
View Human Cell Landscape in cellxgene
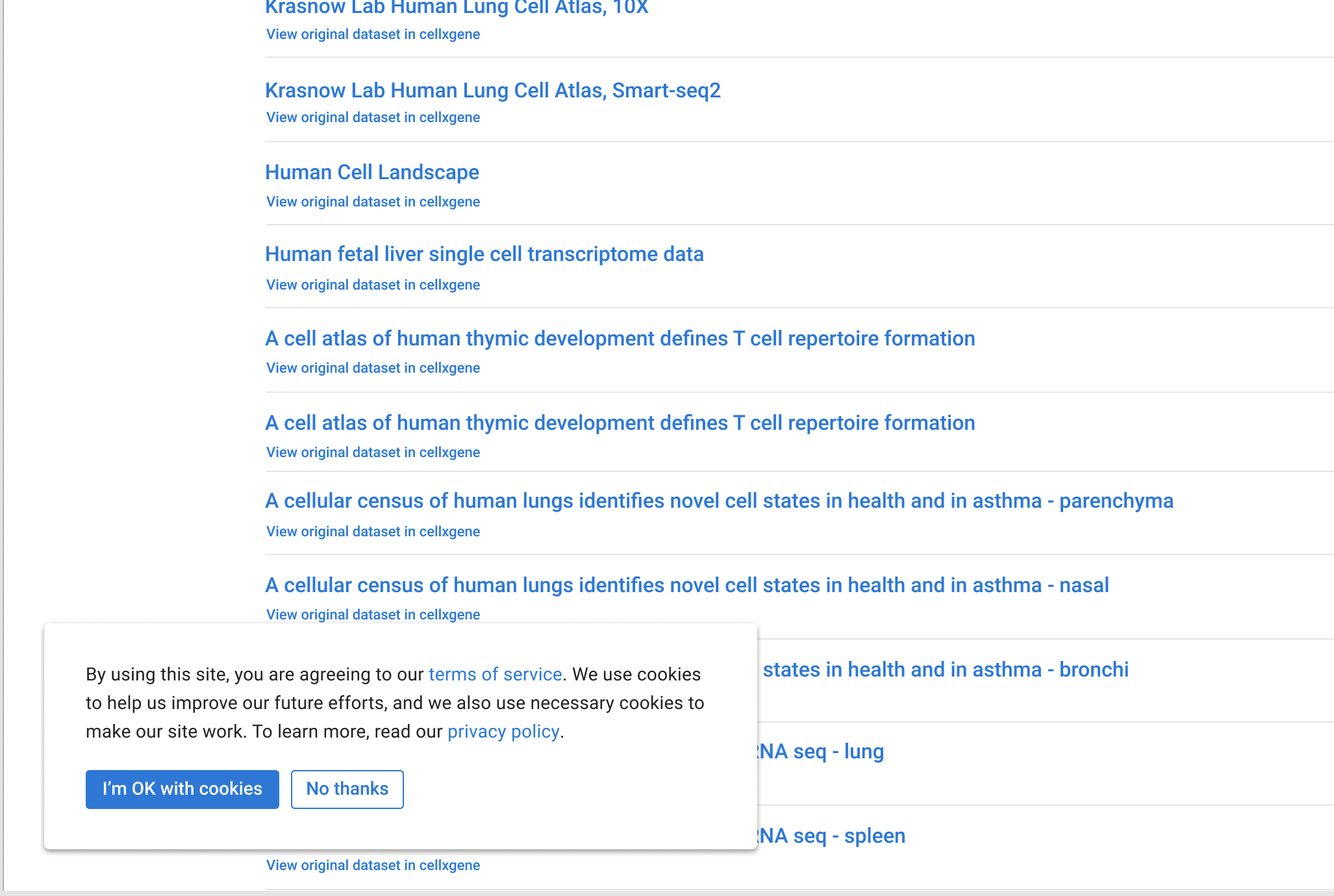(372, 202)
